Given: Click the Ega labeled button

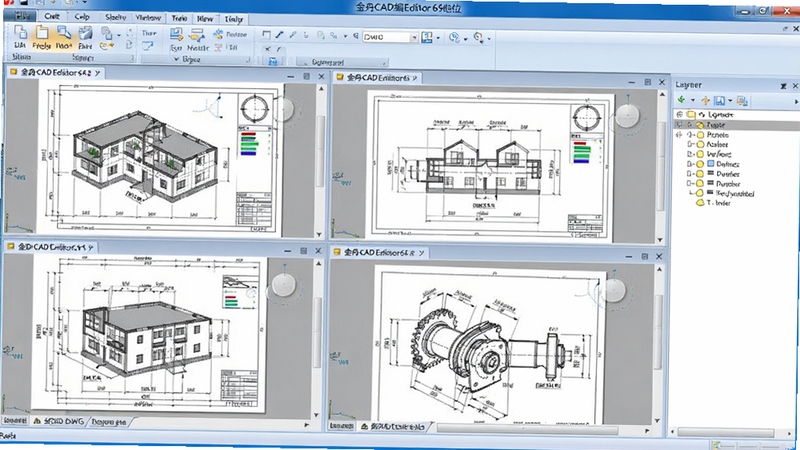Looking at the screenshot, I should (176, 48).
